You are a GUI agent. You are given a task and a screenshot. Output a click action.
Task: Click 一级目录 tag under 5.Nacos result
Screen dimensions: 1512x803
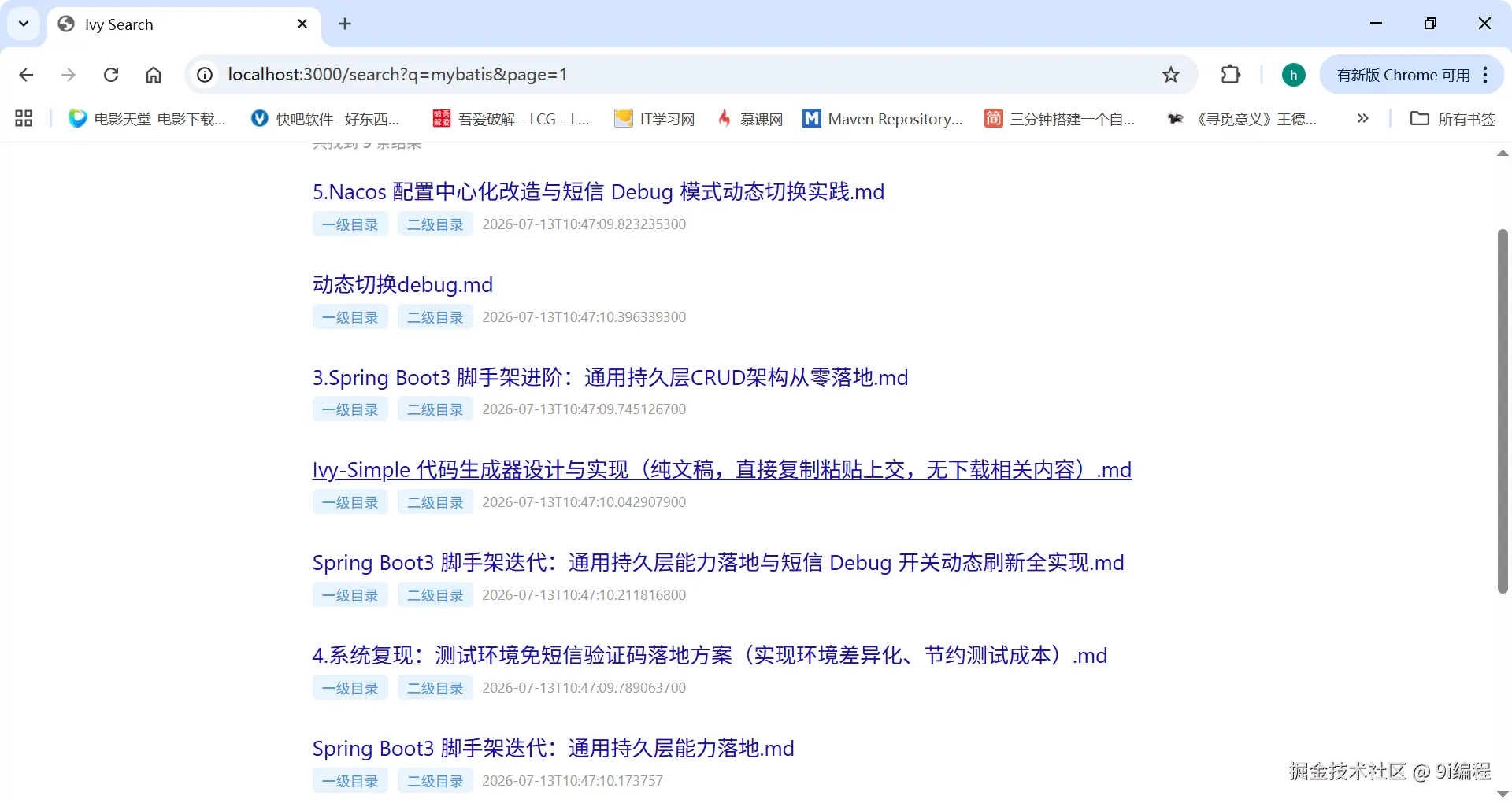350,224
